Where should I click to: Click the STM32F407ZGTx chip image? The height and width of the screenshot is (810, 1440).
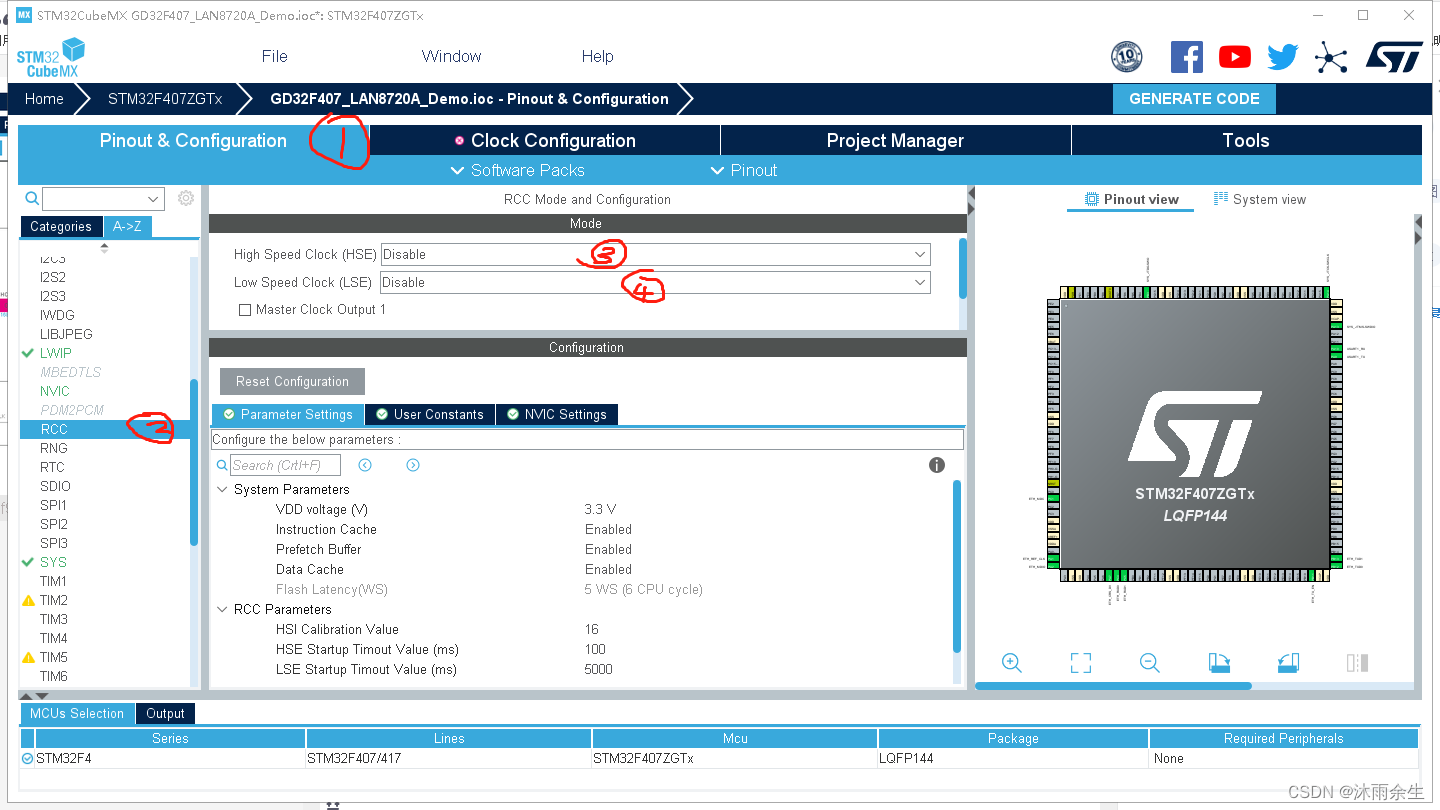tap(1194, 434)
